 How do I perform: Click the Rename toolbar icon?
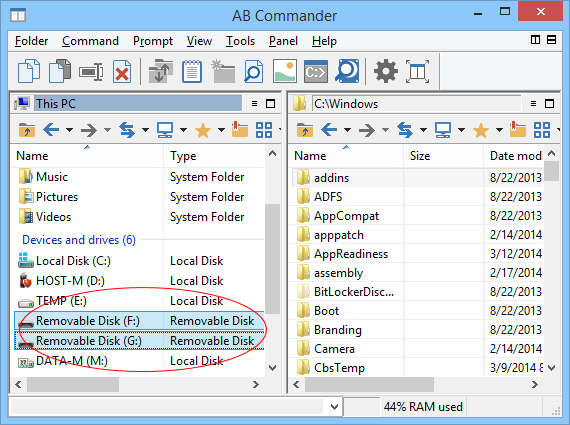91,72
